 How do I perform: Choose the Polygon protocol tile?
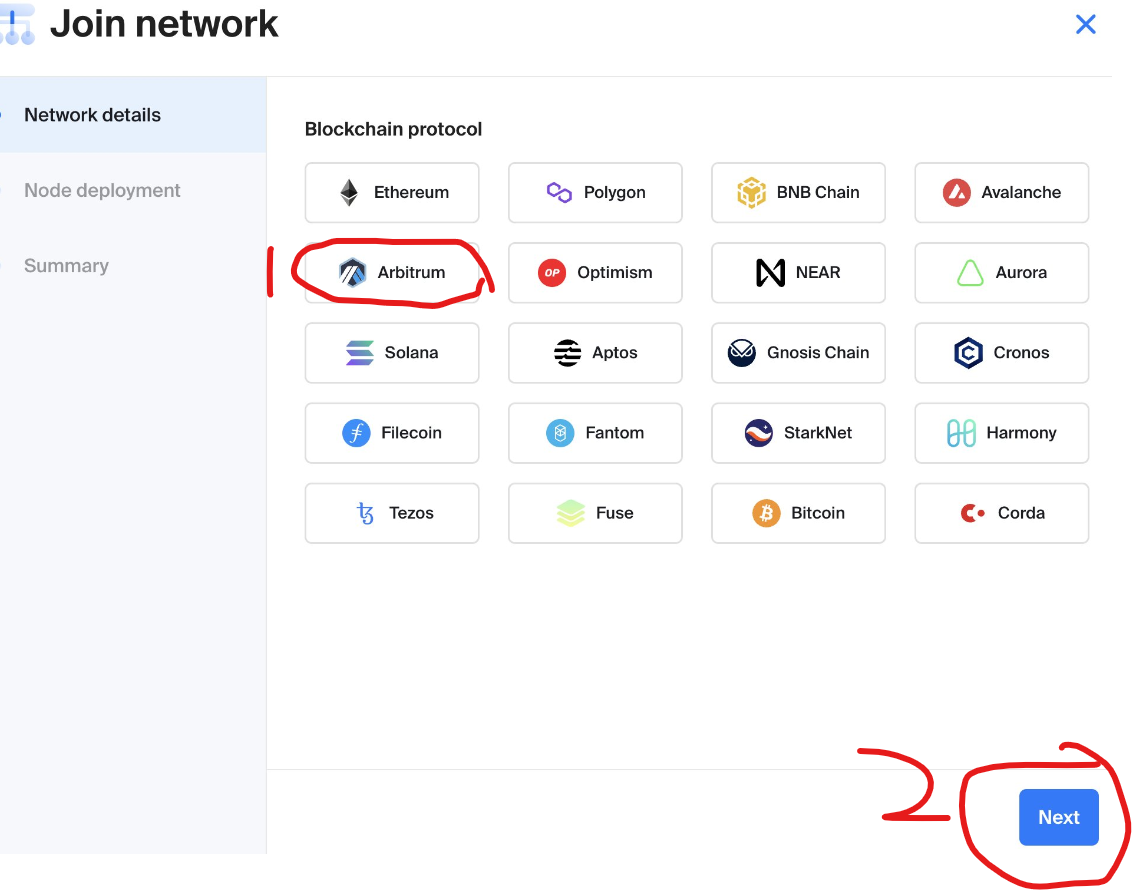[595, 193]
